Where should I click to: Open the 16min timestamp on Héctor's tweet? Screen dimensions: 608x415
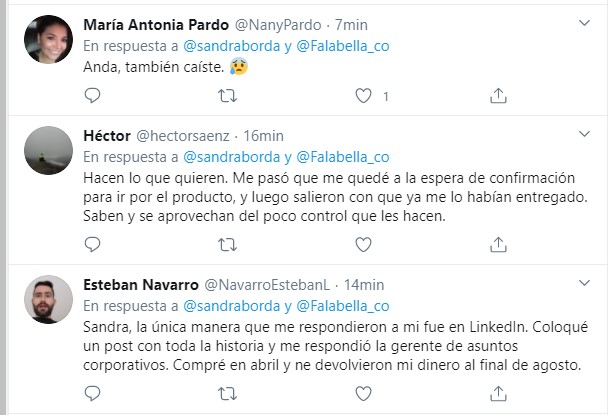265,135
